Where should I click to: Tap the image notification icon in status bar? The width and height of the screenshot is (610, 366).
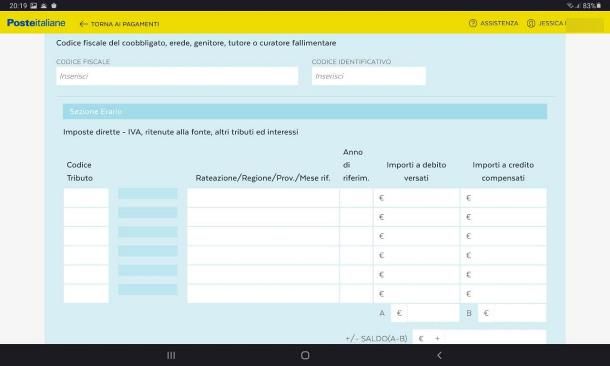(34, 5)
